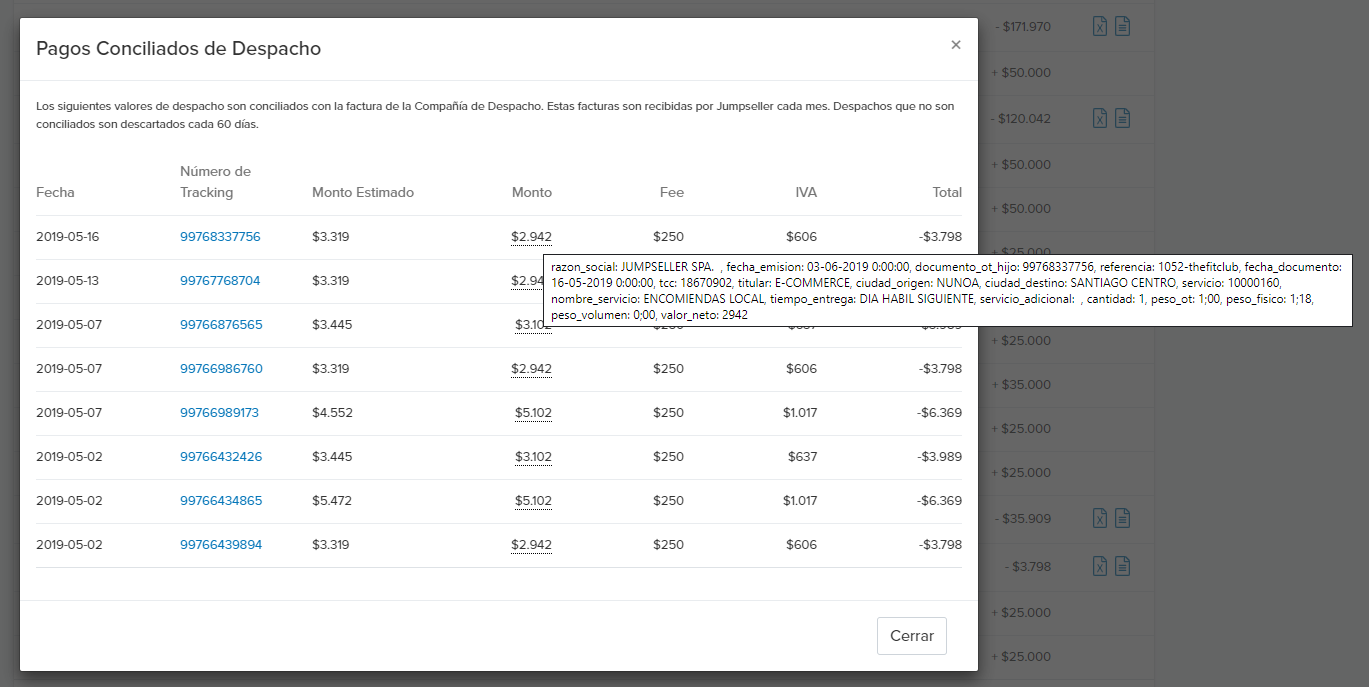This screenshot has width=1369, height=687.
Task: Open tracking number 99766989173
Action: (219, 413)
